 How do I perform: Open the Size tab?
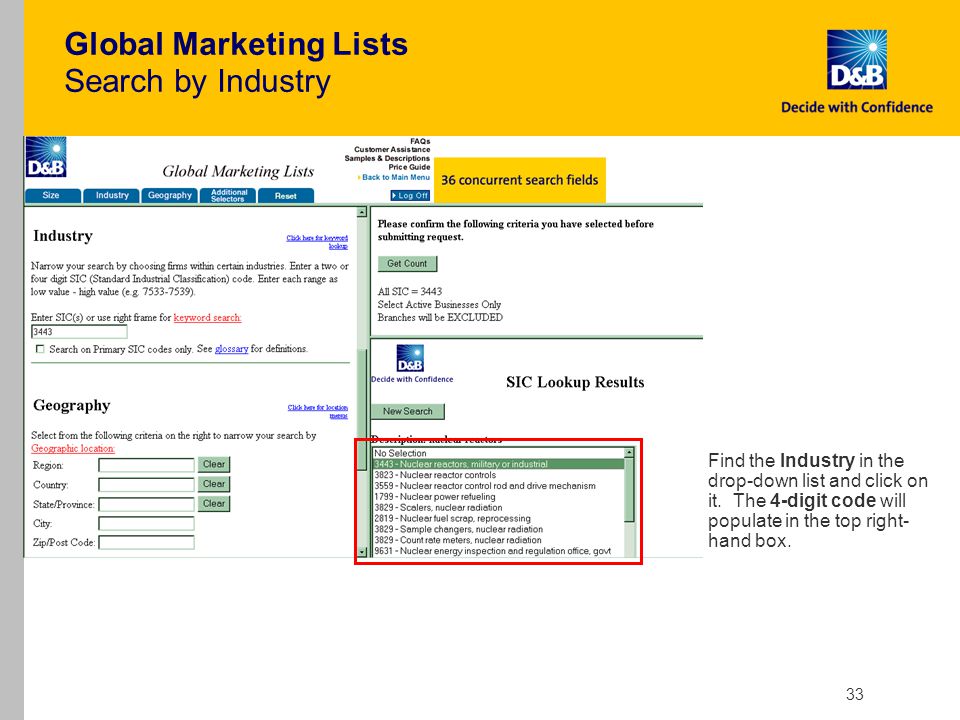click(x=52, y=195)
